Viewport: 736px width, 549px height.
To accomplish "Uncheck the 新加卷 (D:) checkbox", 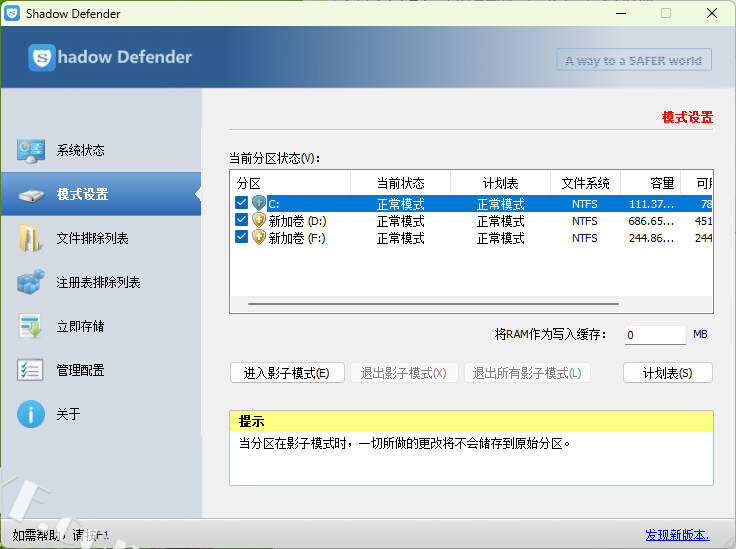I will pos(241,220).
